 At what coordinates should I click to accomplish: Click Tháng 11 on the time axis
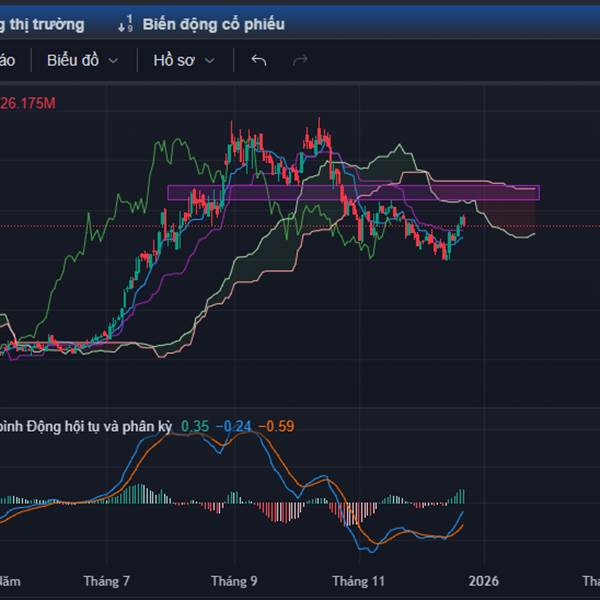click(x=359, y=580)
